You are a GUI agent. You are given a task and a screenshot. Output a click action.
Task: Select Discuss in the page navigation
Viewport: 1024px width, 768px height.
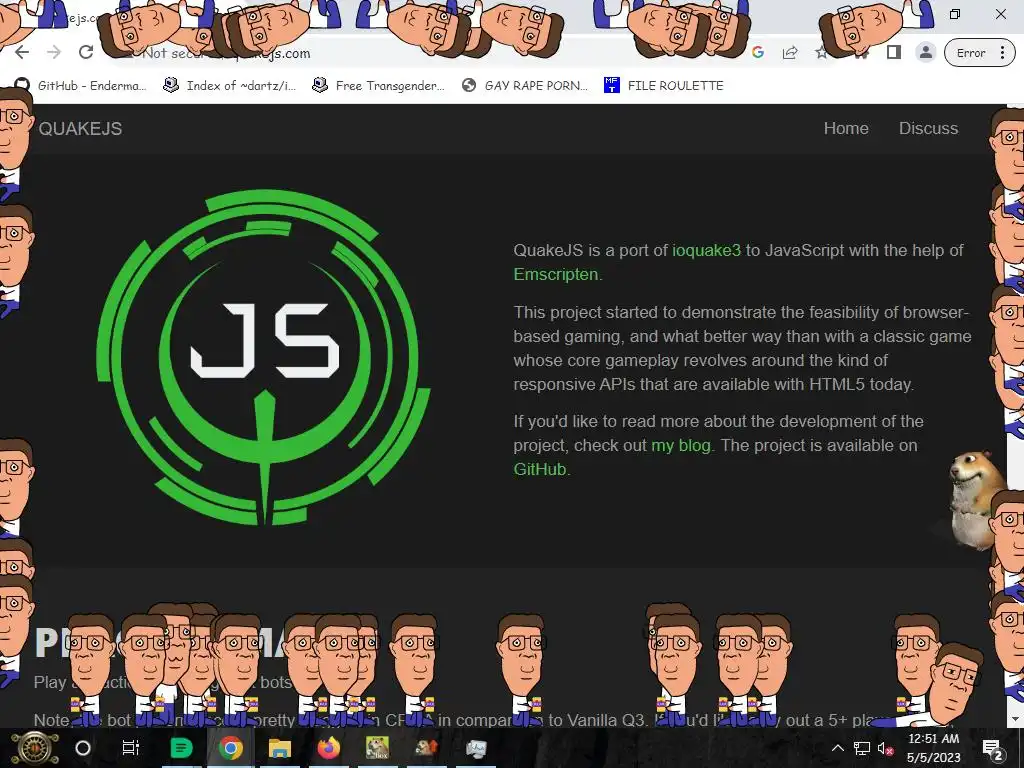(x=928, y=128)
